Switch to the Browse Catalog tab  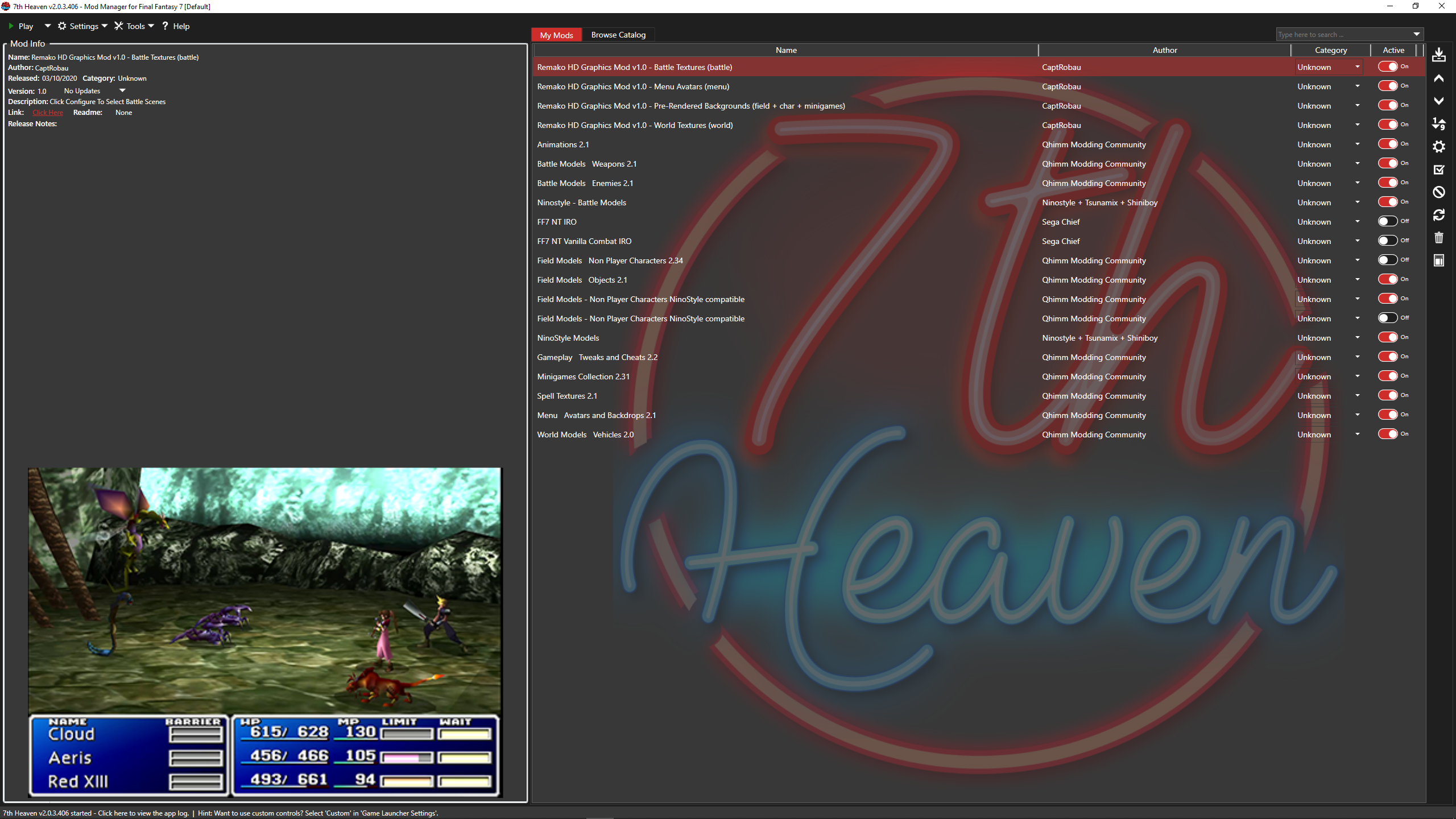(618, 35)
